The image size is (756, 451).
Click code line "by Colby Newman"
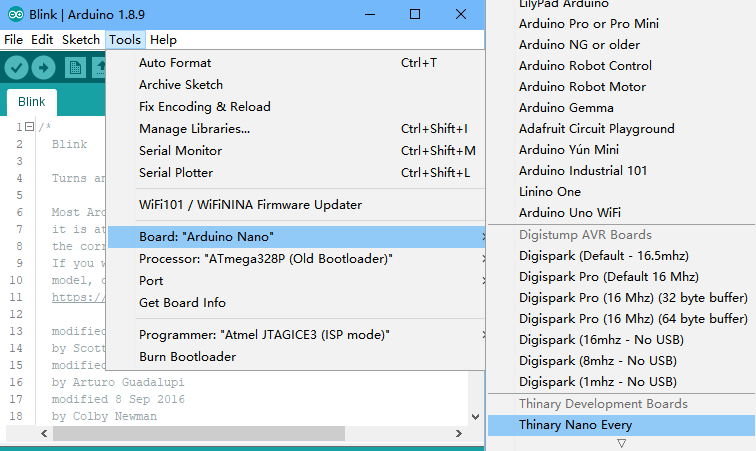tap(104, 416)
